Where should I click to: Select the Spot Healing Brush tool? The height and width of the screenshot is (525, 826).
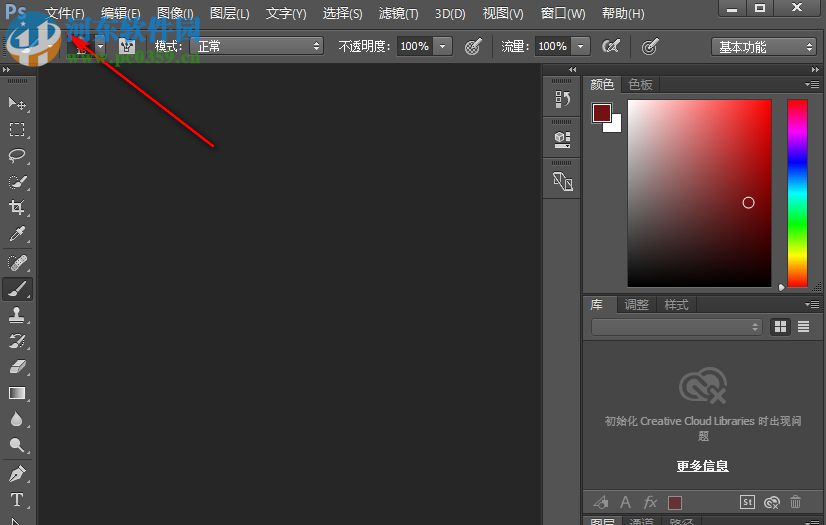(17, 262)
